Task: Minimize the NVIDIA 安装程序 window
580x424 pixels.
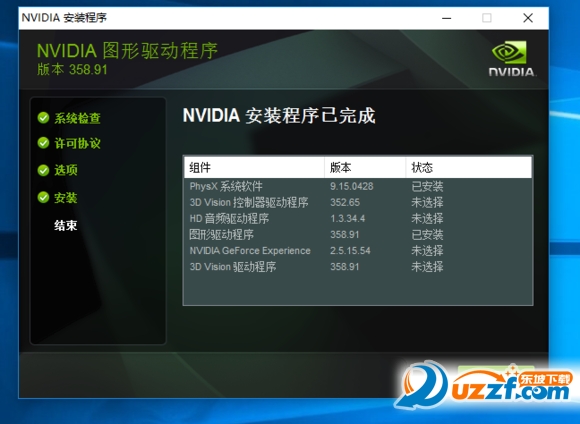Action: point(447,18)
